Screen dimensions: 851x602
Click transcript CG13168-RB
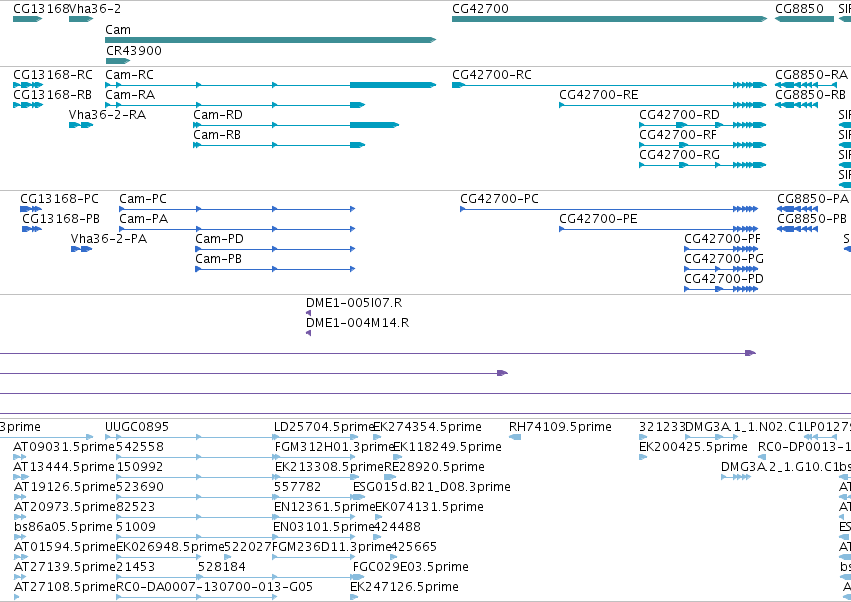pyautogui.click(x=28, y=105)
